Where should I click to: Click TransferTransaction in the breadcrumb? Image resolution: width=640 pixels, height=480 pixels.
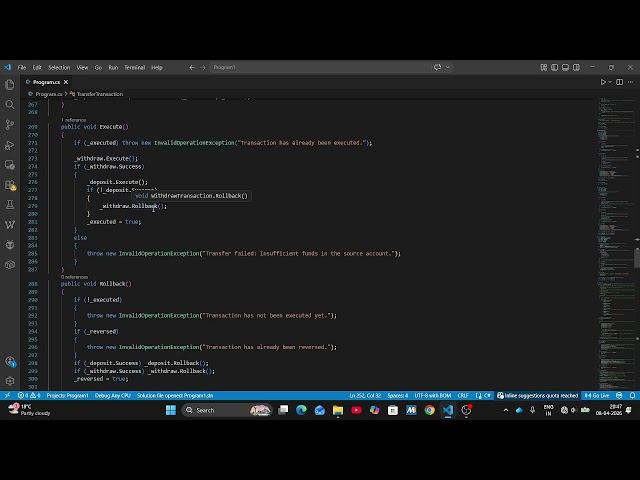pyautogui.click(x=100, y=94)
